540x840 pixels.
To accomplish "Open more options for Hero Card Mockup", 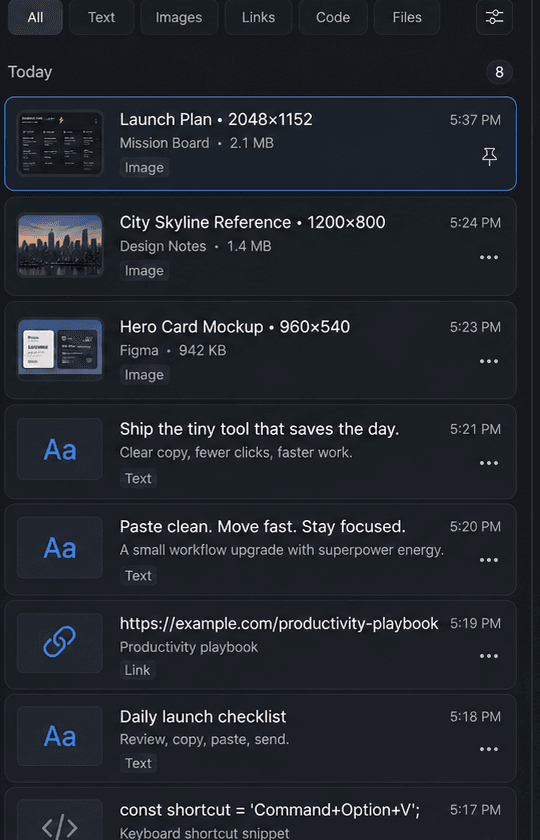I will [489, 362].
